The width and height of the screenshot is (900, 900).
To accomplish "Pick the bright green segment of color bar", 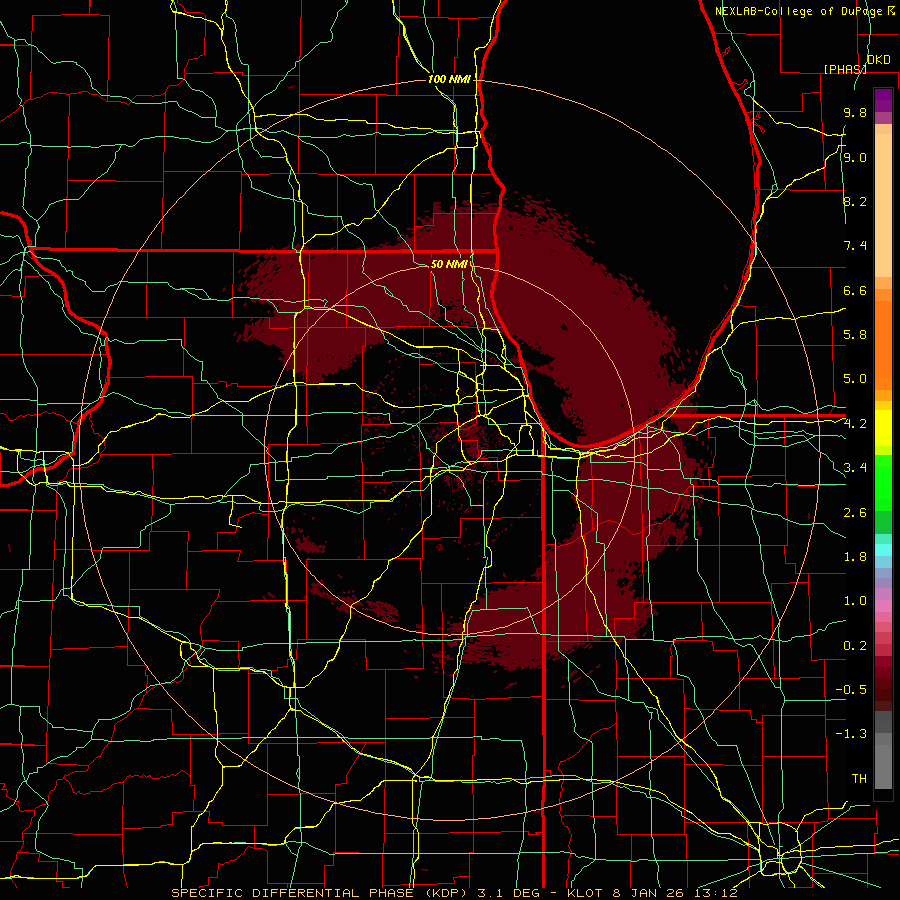I will [x=883, y=483].
